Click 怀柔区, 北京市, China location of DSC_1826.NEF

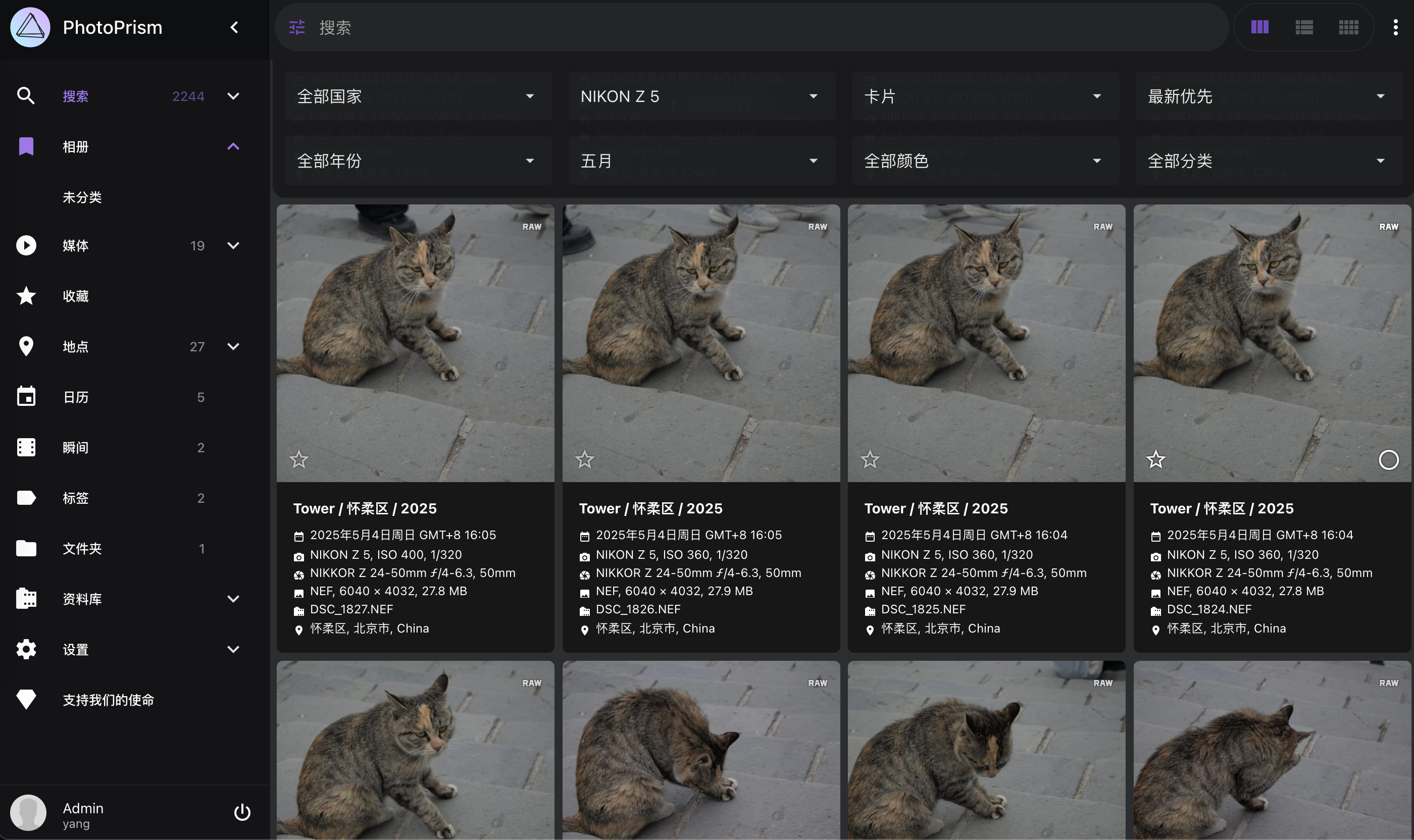(x=654, y=628)
